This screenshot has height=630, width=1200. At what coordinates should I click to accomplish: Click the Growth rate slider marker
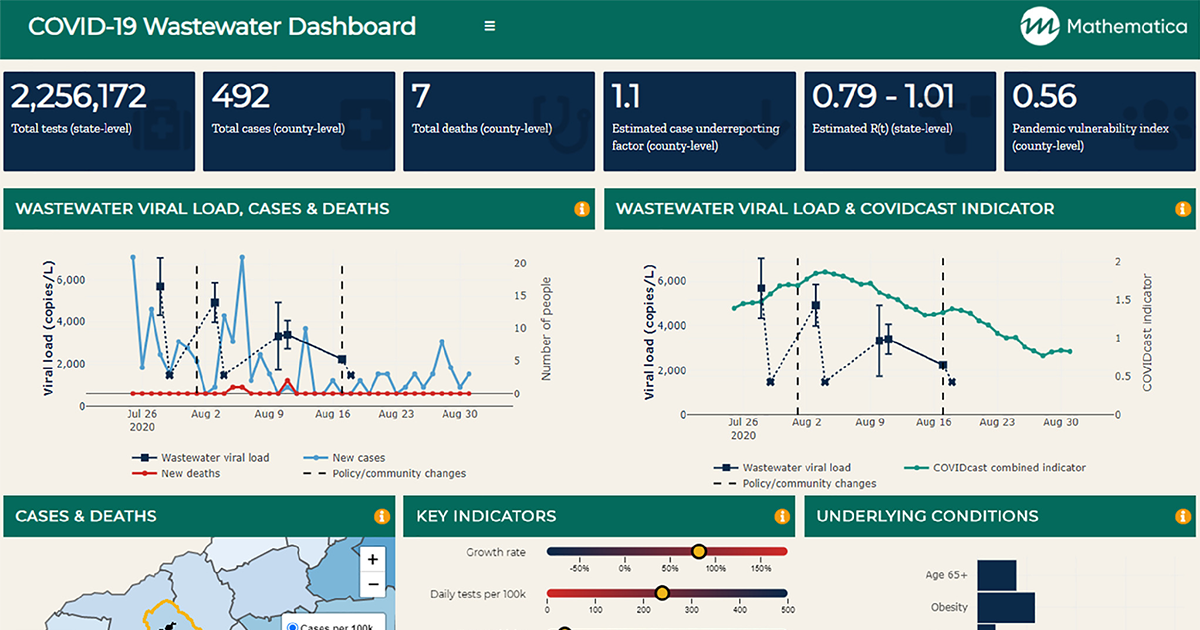(x=699, y=551)
